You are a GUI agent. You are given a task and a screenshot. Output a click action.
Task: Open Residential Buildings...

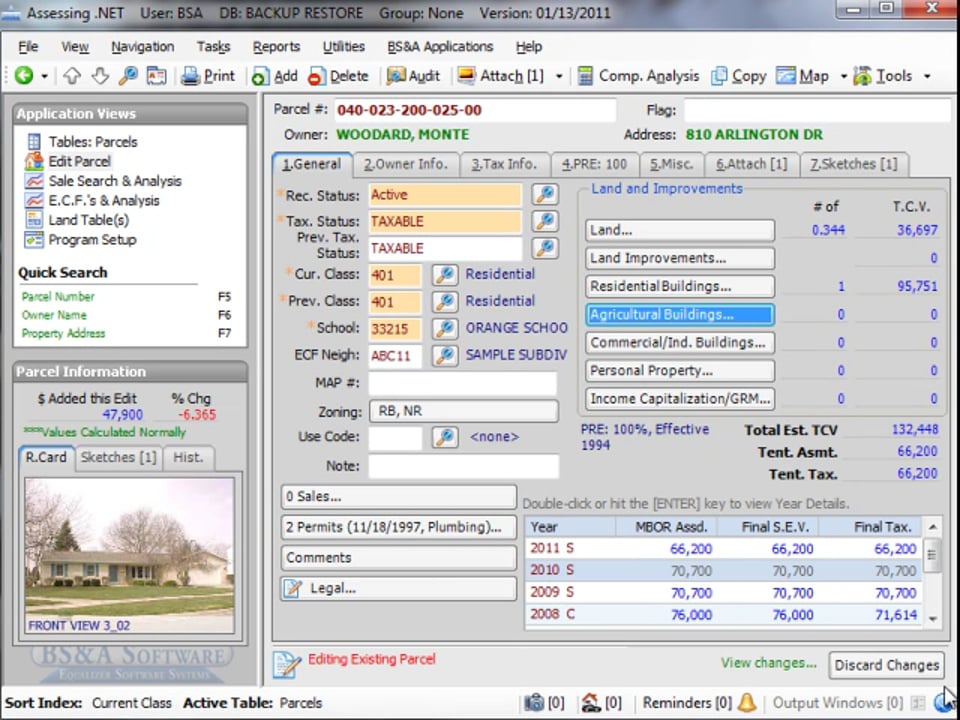680,286
